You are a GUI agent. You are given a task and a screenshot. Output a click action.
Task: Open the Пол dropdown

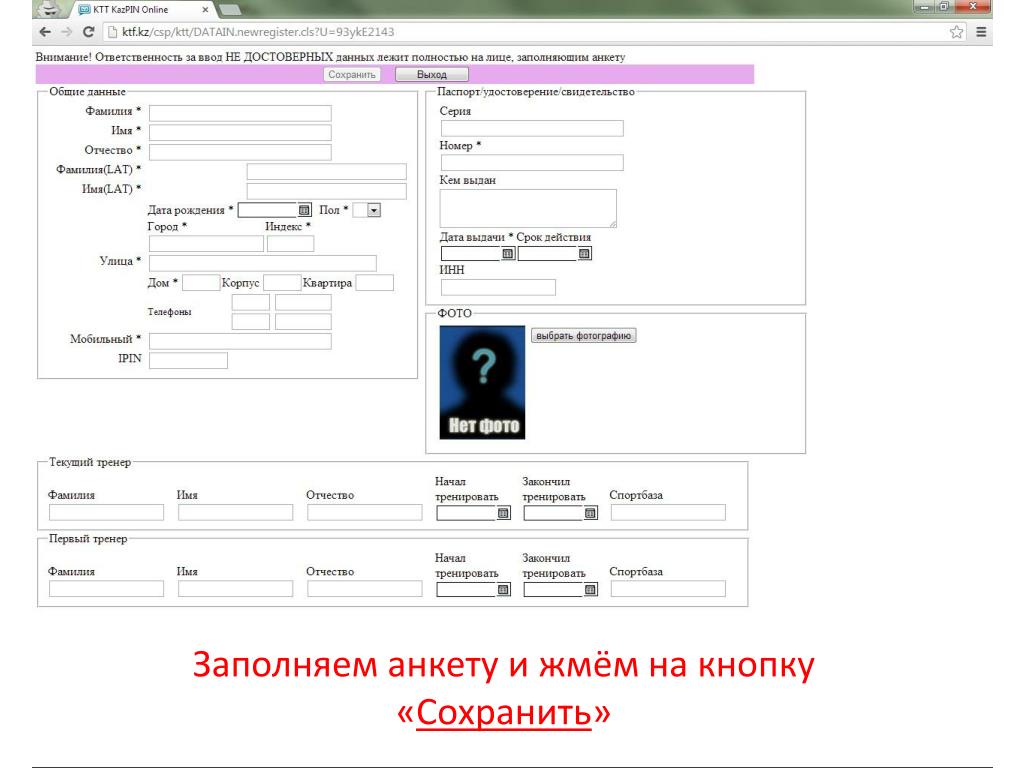(x=366, y=210)
